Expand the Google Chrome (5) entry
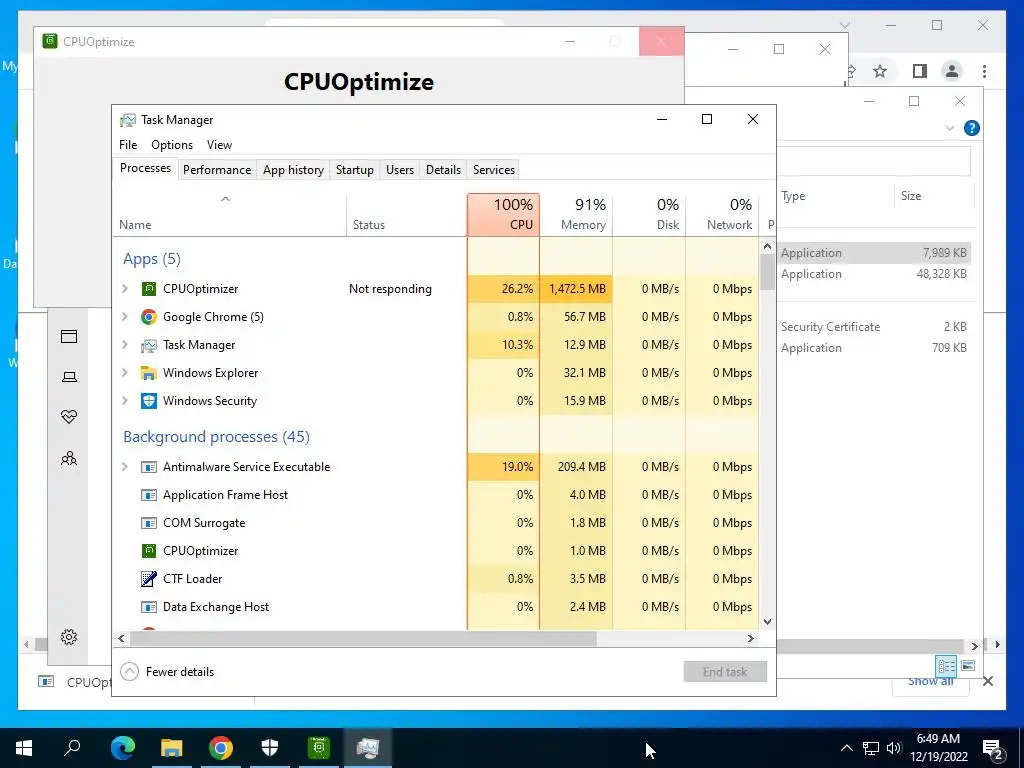The width and height of the screenshot is (1024, 768). coord(125,317)
